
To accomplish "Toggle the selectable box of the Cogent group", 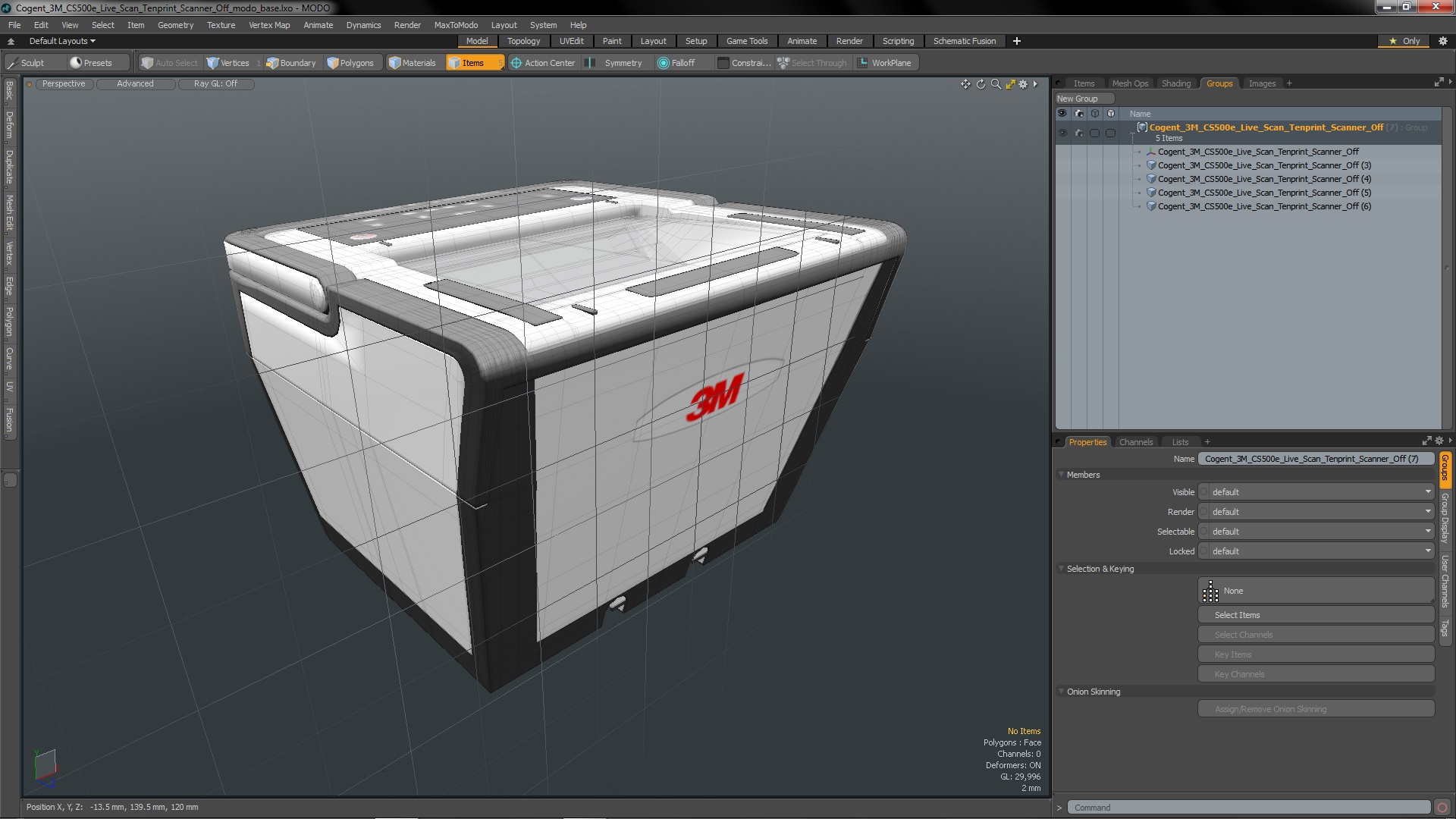I will coord(1094,133).
